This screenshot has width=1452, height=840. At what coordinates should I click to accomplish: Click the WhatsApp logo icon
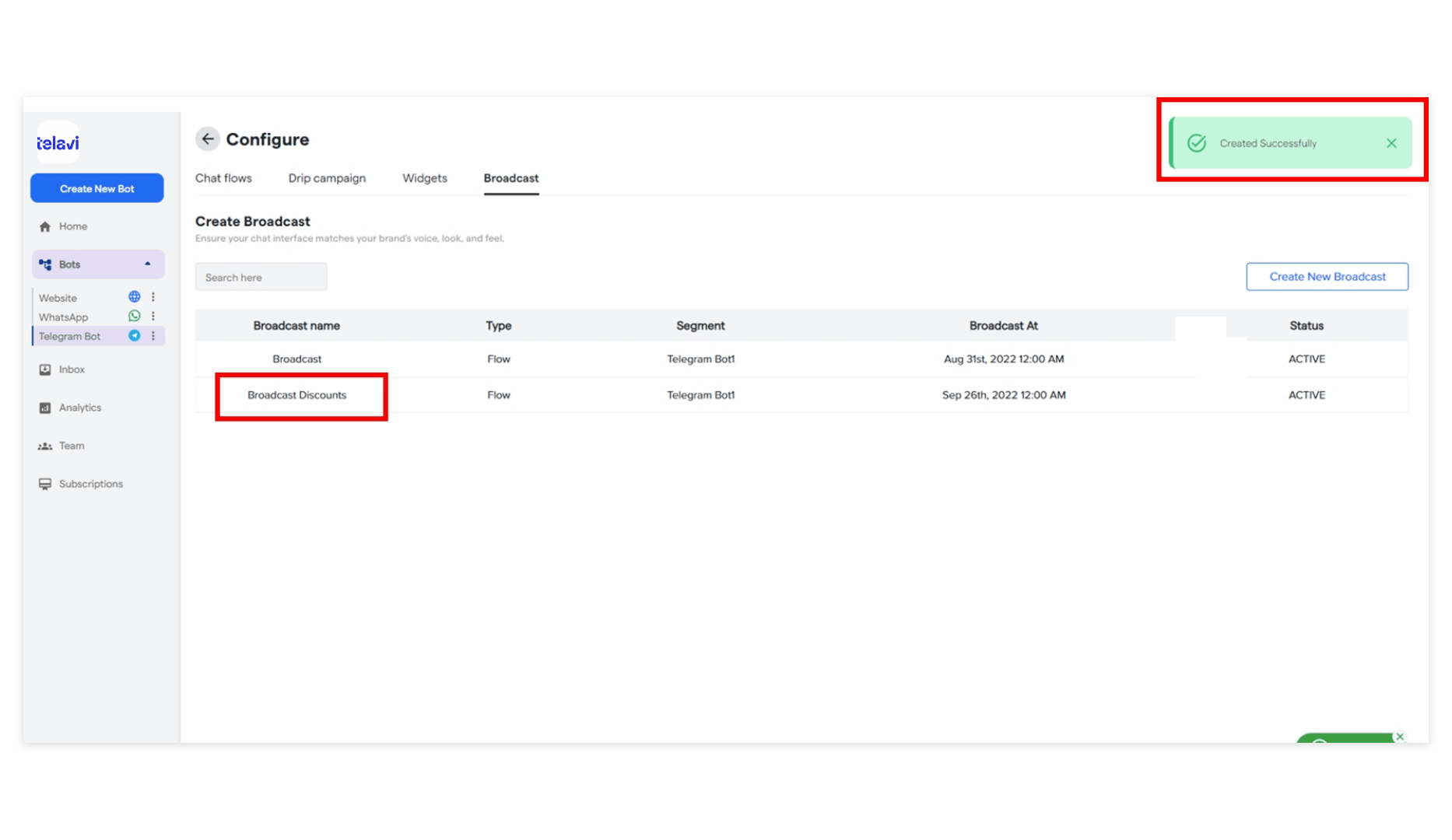[x=135, y=317]
